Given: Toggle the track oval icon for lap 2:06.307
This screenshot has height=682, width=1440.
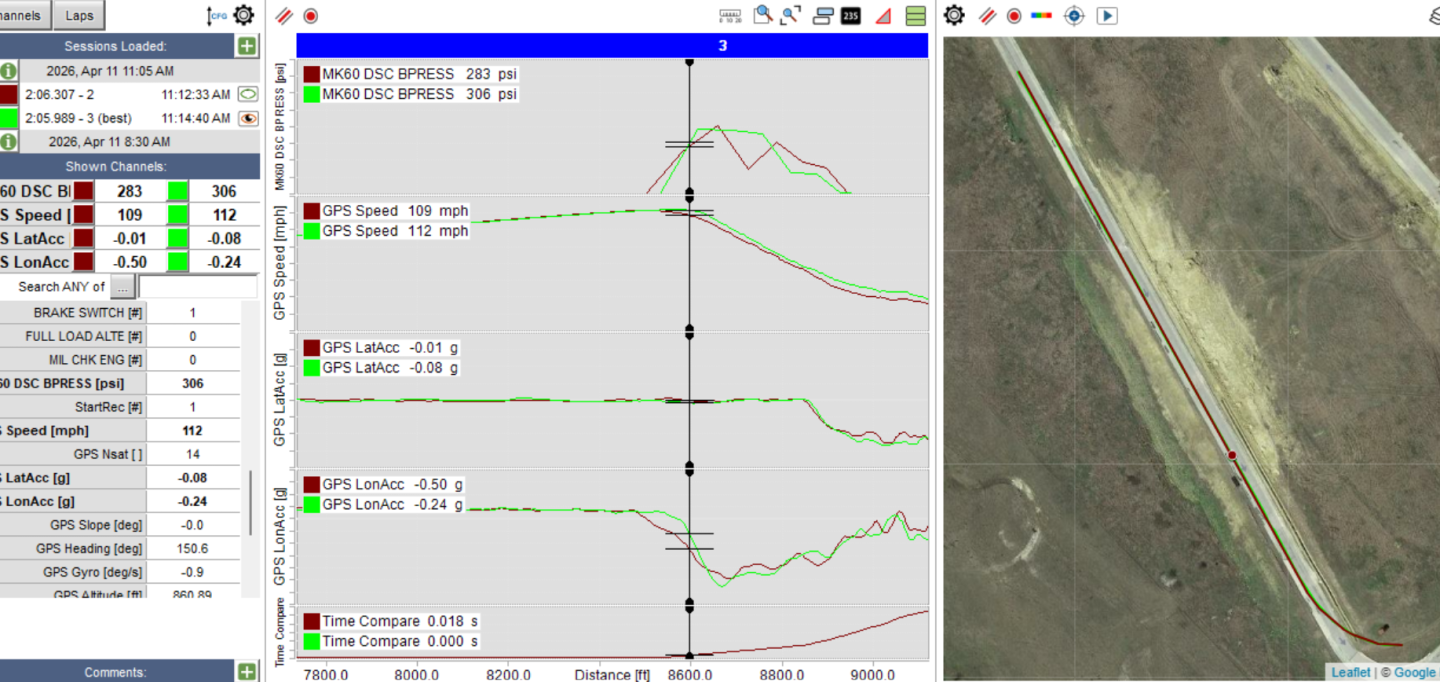Looking at the screenshot, I should (x=248, y=94).
